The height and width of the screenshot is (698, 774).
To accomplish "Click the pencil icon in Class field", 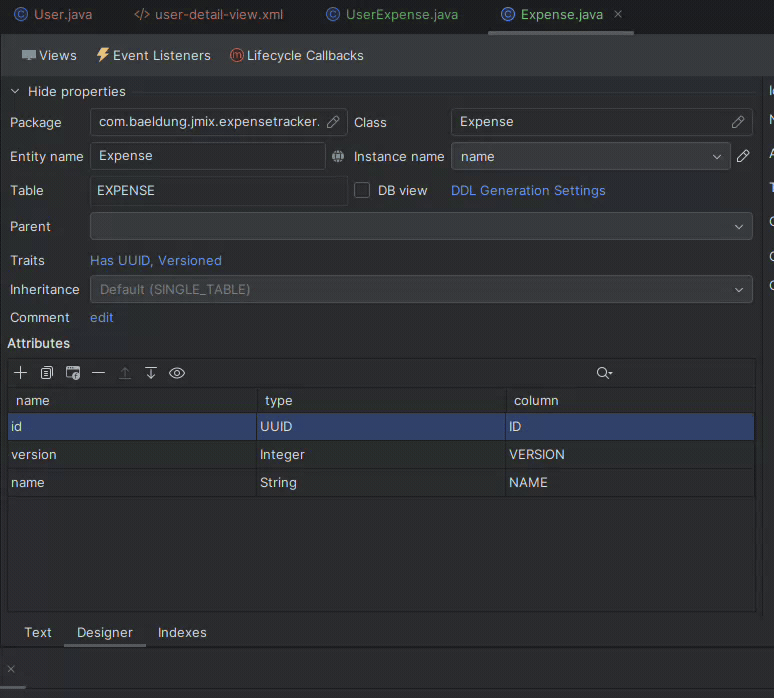I will [738, 122].
